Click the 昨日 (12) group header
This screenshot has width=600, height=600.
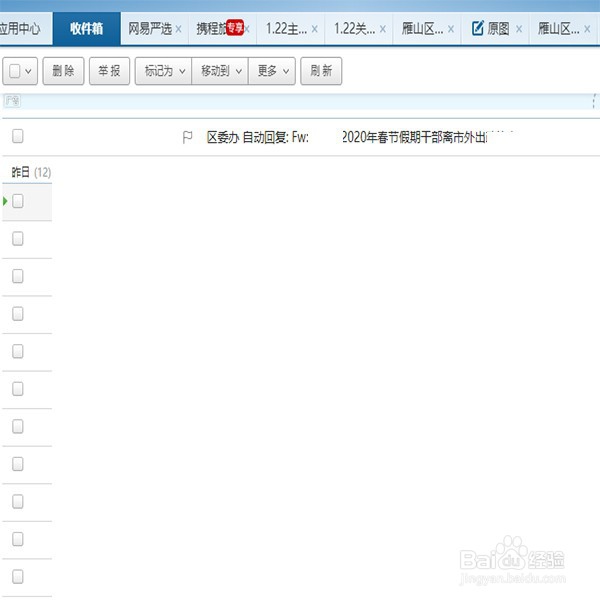click(31, 172)
